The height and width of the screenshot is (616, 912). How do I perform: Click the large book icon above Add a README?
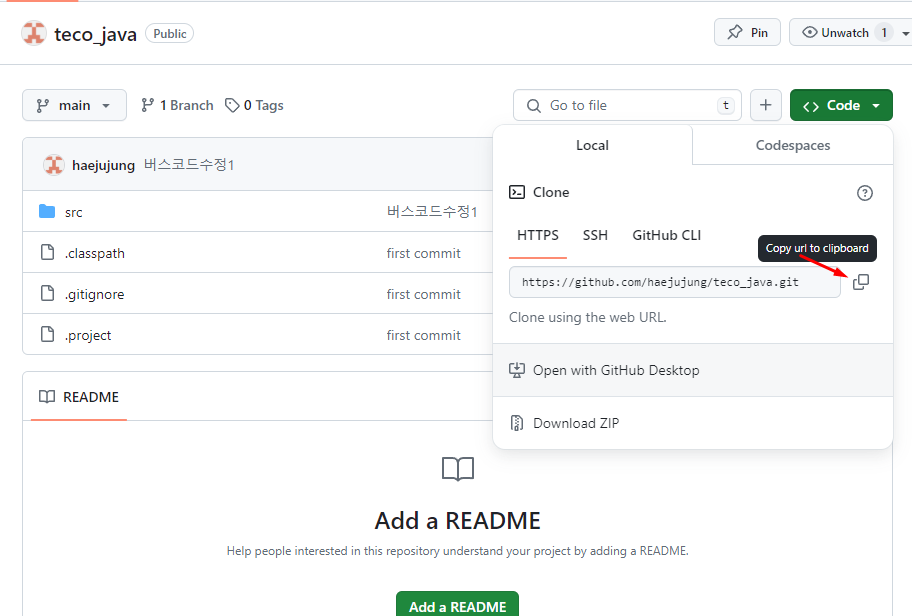tap(458, 469)
